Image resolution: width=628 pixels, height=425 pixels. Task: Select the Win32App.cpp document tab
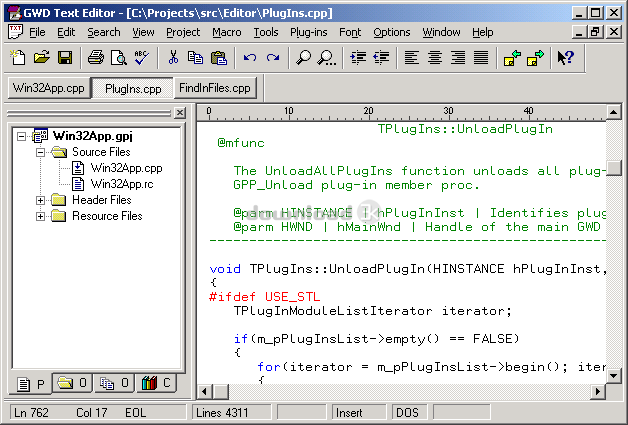49,88
